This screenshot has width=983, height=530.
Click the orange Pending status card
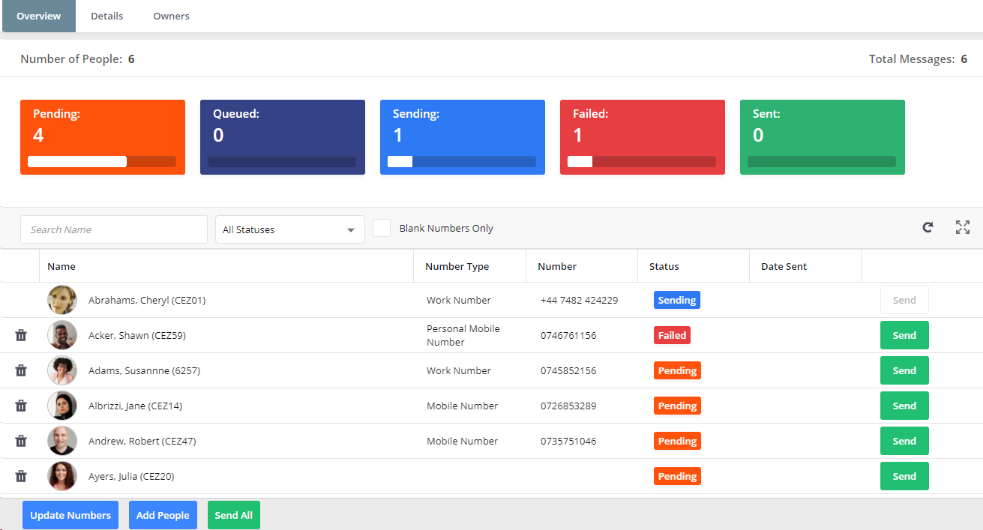102,137
